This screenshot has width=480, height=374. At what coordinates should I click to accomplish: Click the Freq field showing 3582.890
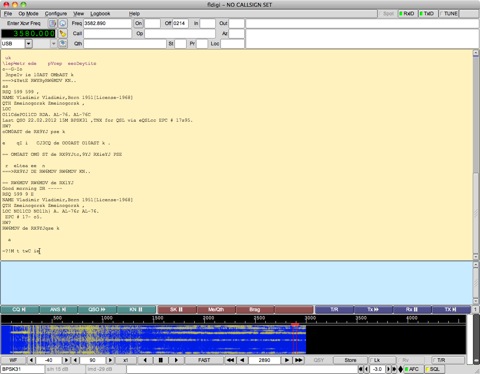coord(107,23)
